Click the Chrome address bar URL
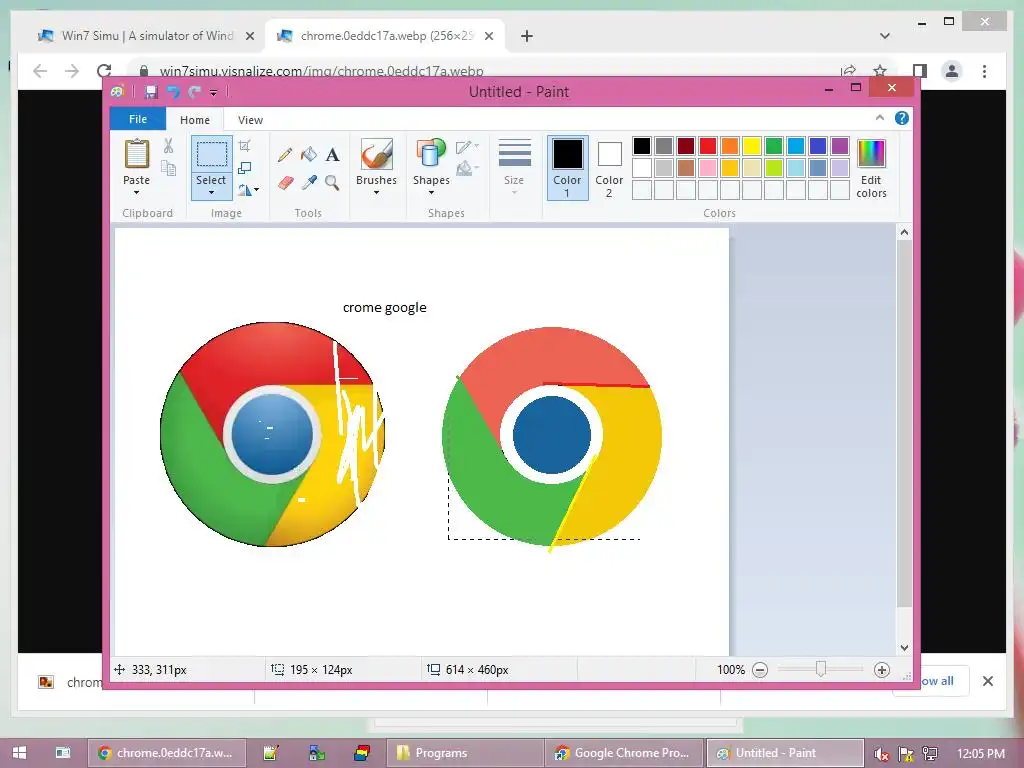The image size is (1024, 768). [x=321, y=71]
